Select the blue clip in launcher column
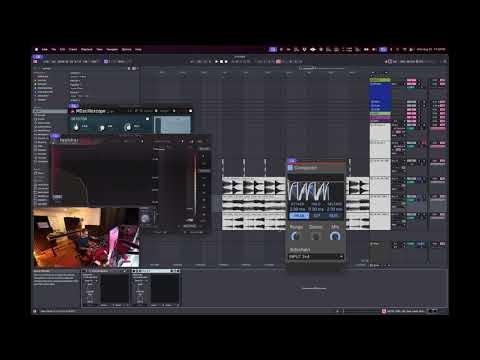The height and width of the screenshot is (360, 480). tap(380, 97)
